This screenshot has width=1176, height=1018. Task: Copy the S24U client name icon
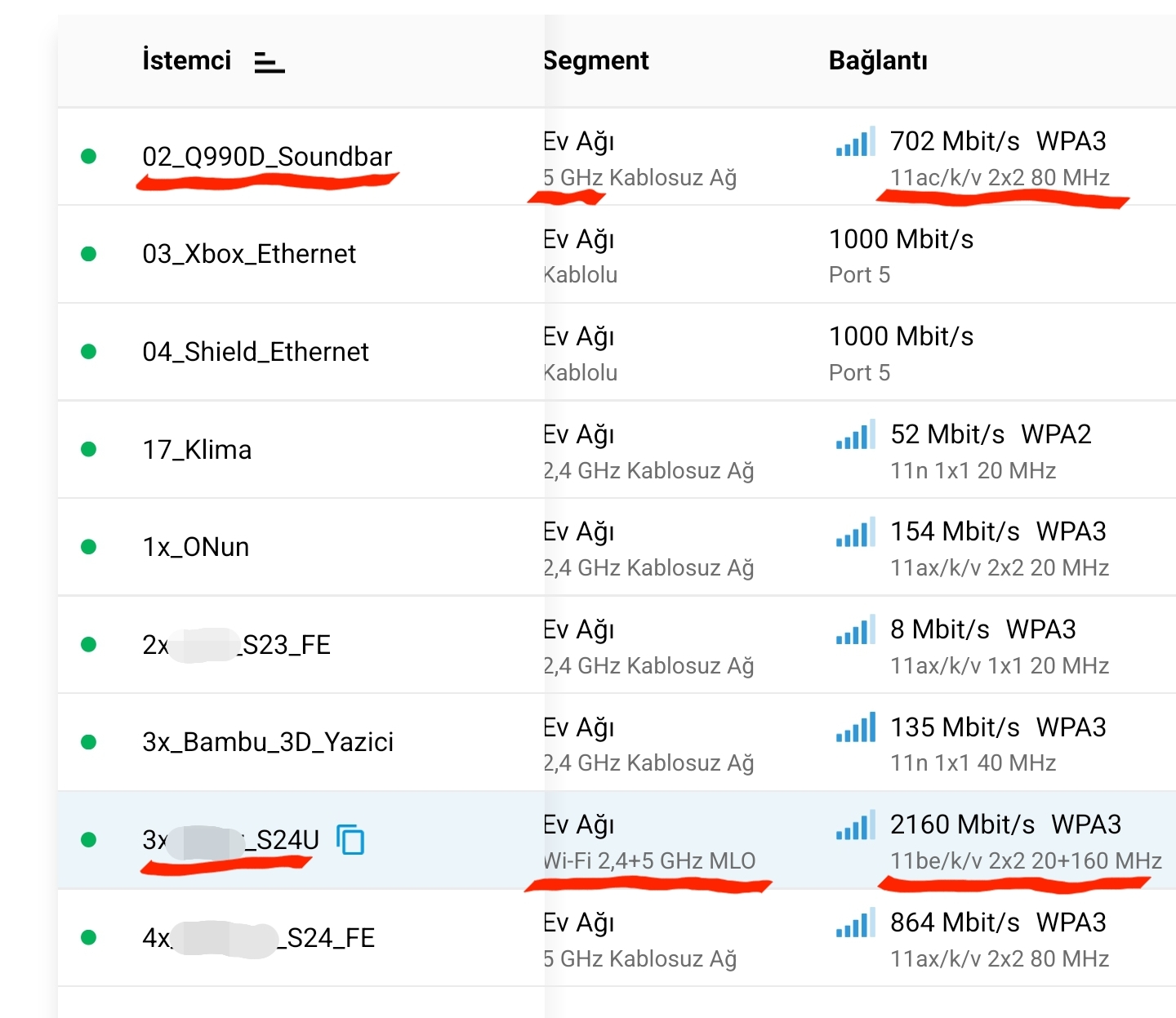(350, 839)
